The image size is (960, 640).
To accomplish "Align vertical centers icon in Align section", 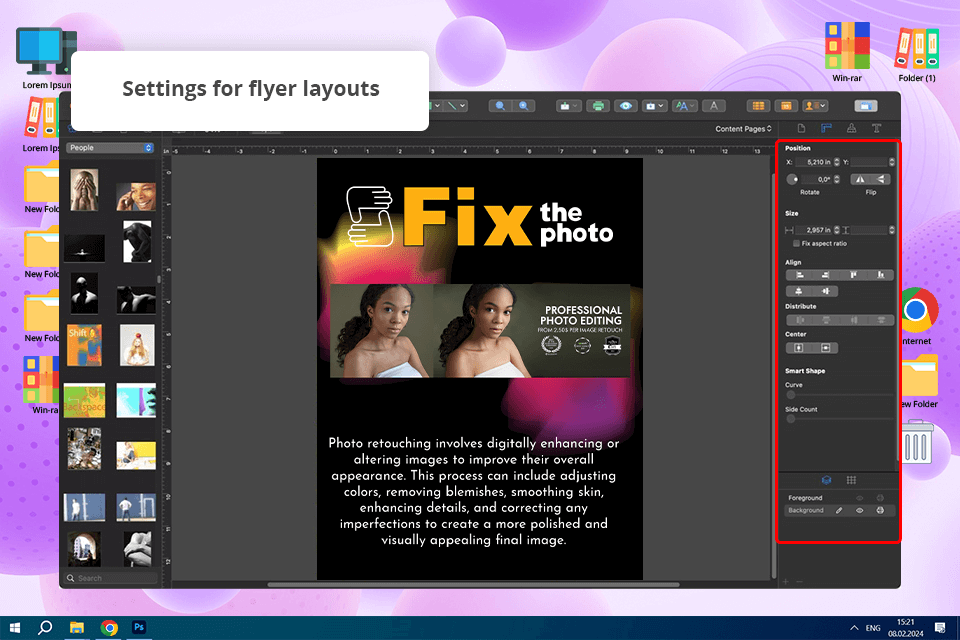I will 825,291.
